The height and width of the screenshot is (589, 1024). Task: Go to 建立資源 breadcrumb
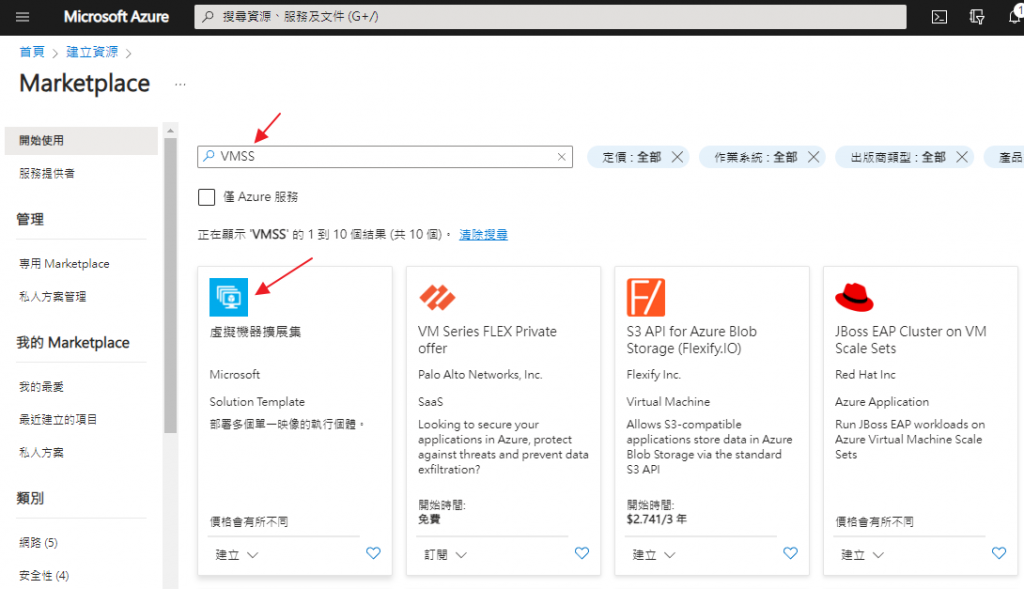click(92, 52)
